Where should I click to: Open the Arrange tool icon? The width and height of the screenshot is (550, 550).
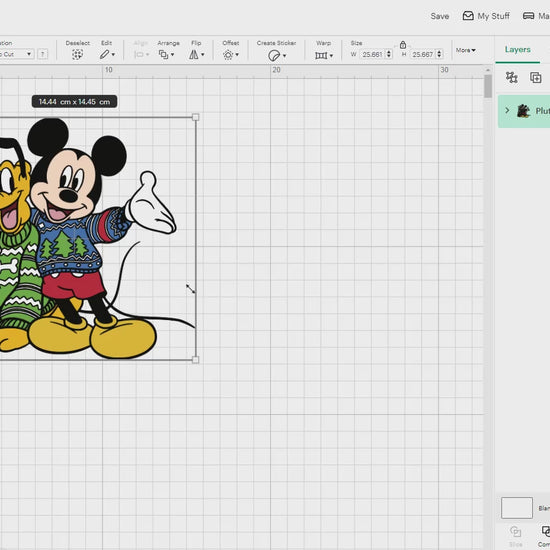[166, 54]
